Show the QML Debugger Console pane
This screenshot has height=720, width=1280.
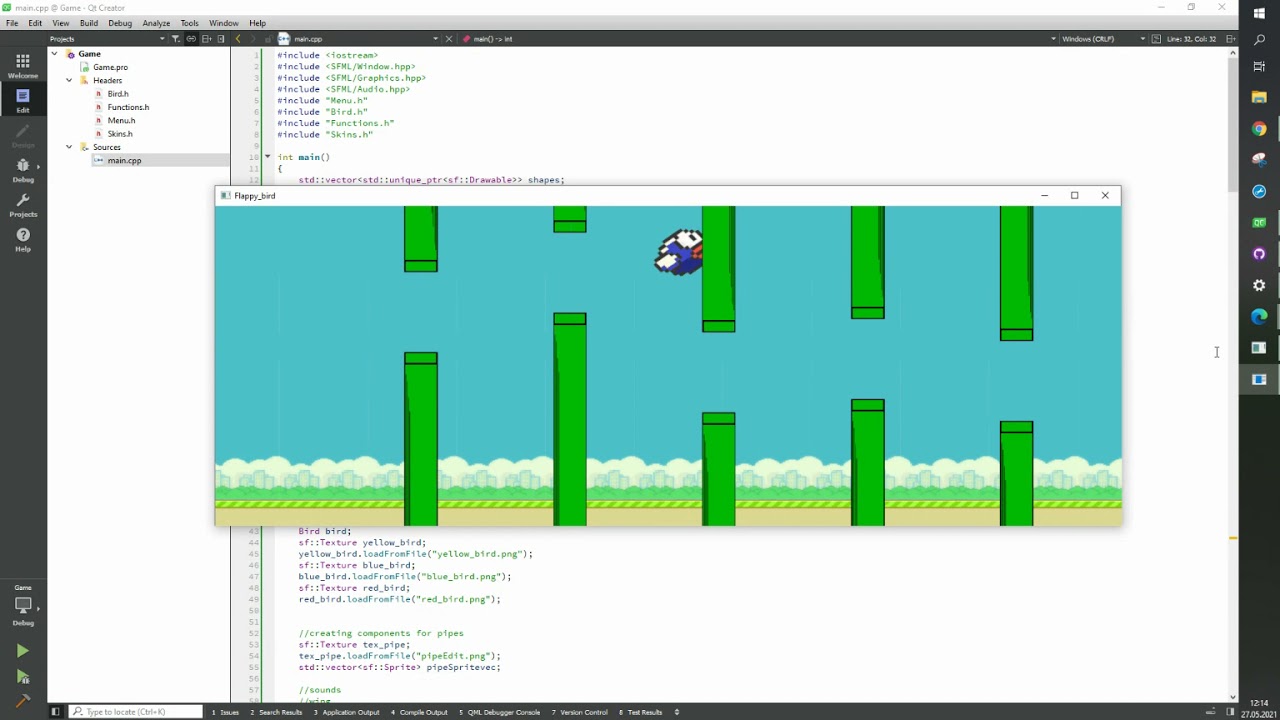click(499, 712)
